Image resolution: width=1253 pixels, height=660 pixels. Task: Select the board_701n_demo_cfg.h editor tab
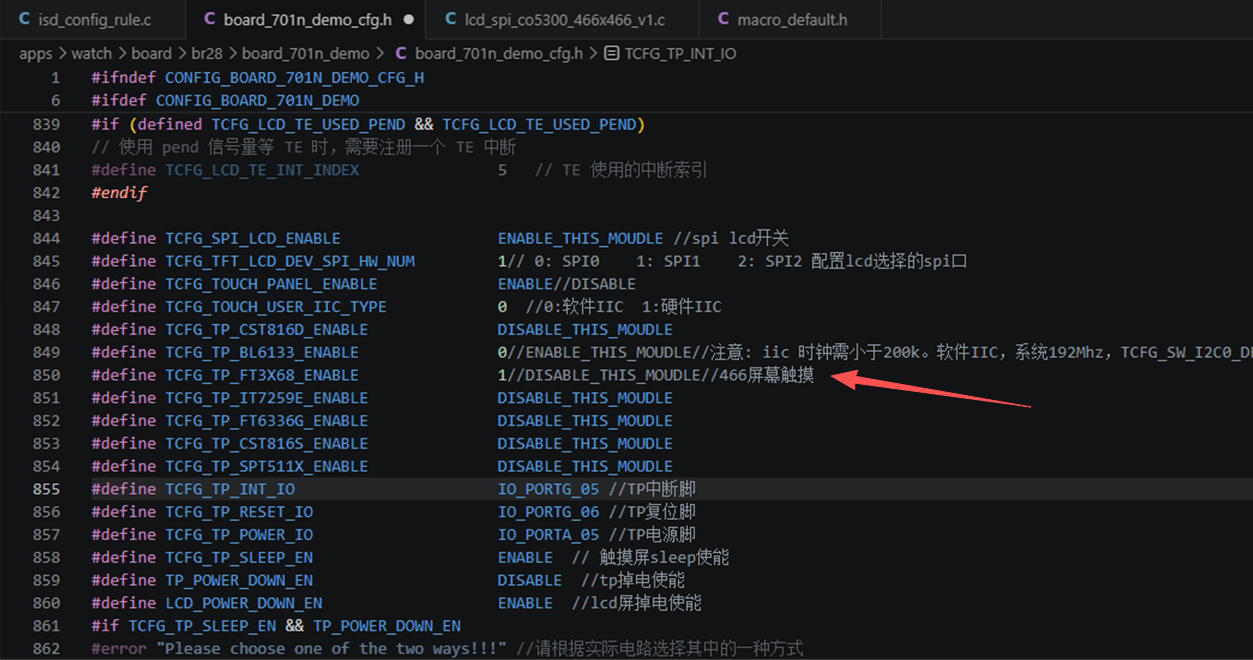pos(306,20)
